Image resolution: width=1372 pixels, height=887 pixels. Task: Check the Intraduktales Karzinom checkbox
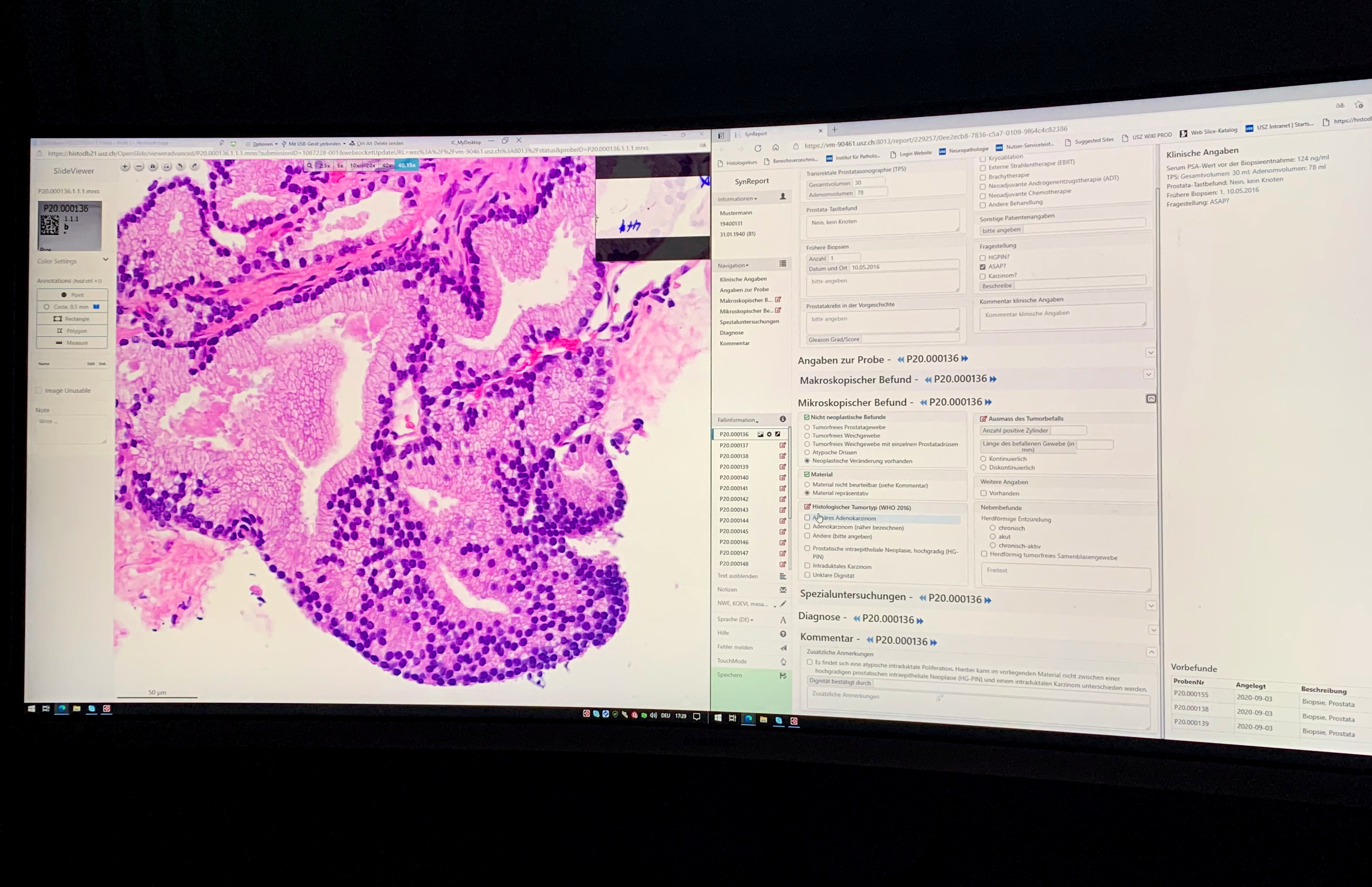808,566
